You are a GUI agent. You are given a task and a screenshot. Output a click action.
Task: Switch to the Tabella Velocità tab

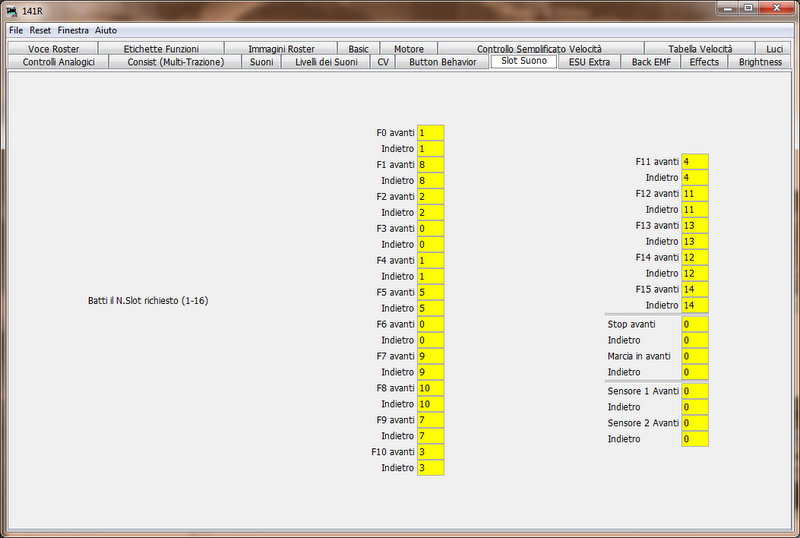click(x=700, y=48)
